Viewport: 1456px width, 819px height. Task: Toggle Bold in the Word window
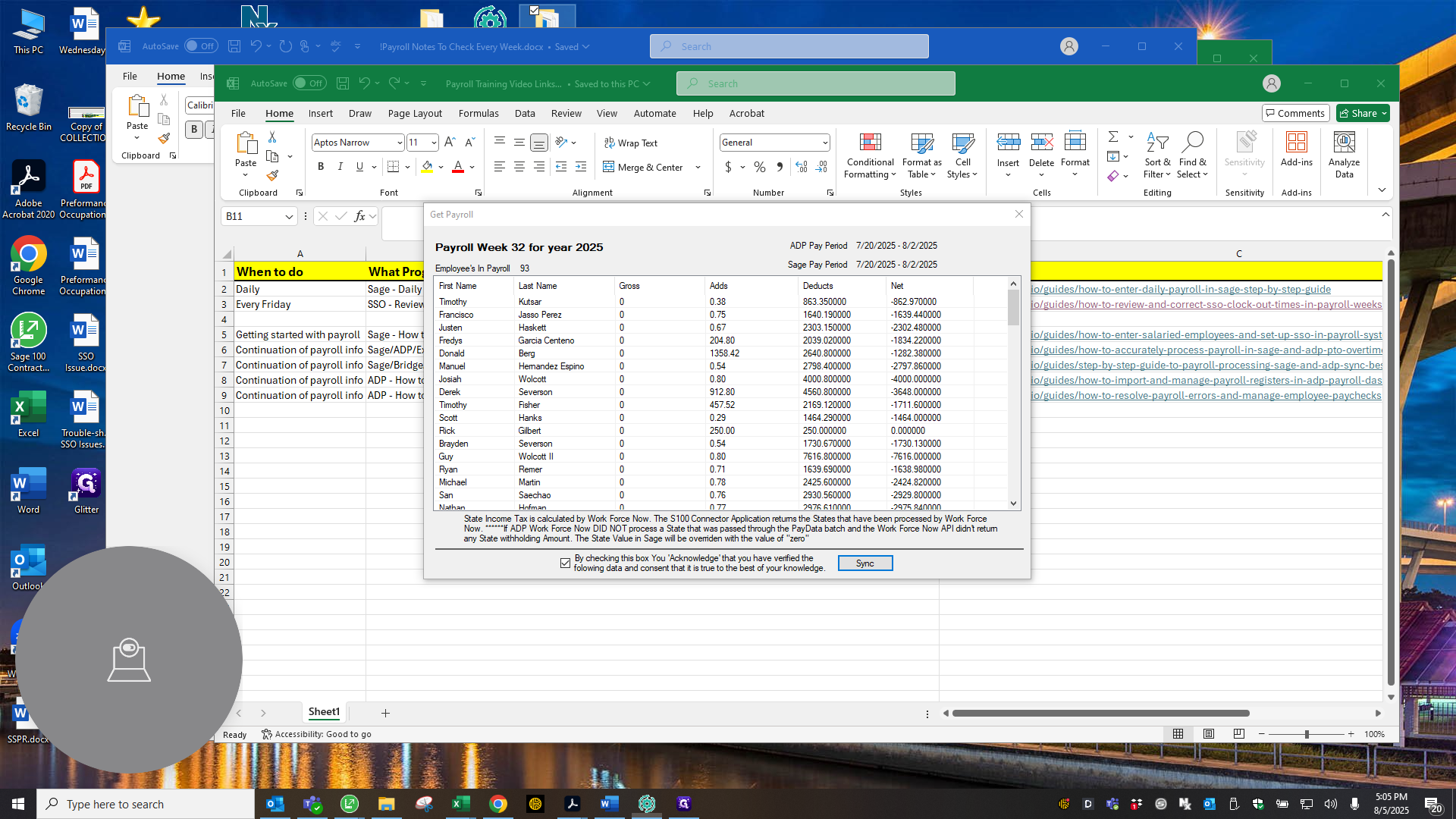click(x=194, y=129)
